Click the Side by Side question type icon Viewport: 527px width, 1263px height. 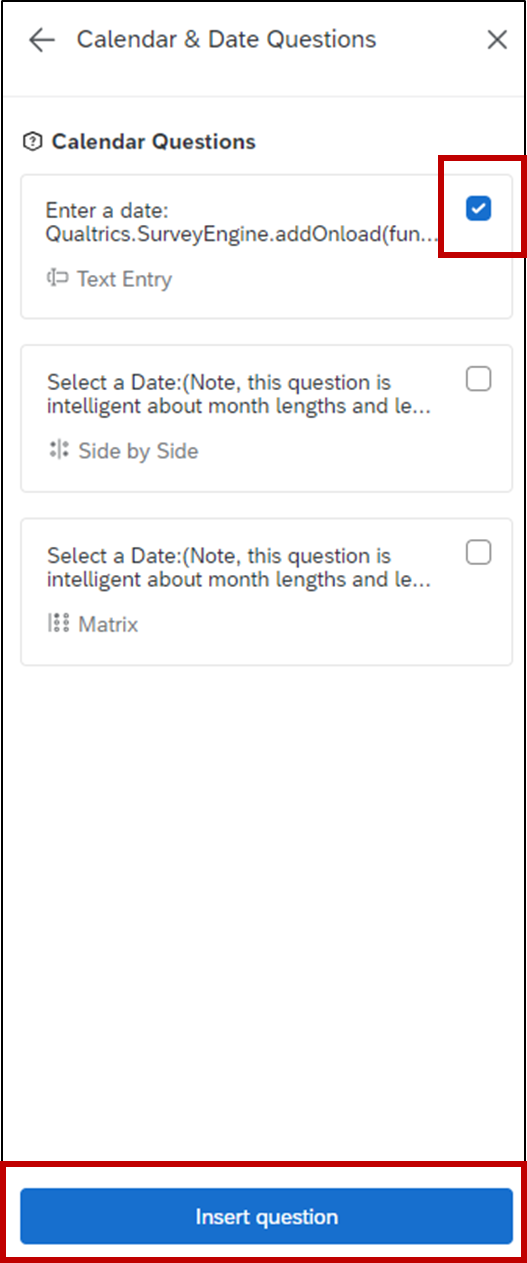pyautogui.click(x=59, y=451)
